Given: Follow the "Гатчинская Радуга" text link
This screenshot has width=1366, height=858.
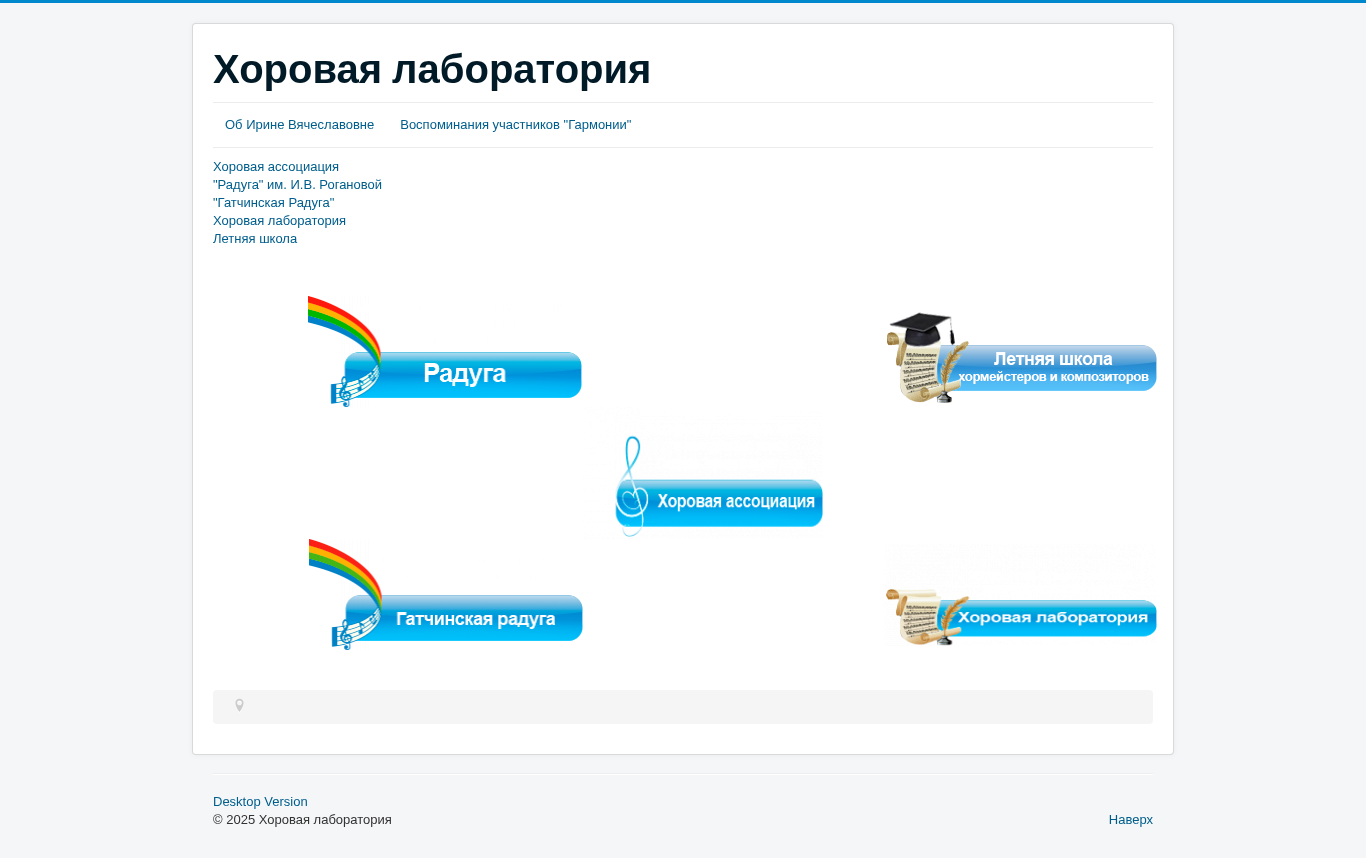Looking at the screenshot, I should (x=274, y=203).
